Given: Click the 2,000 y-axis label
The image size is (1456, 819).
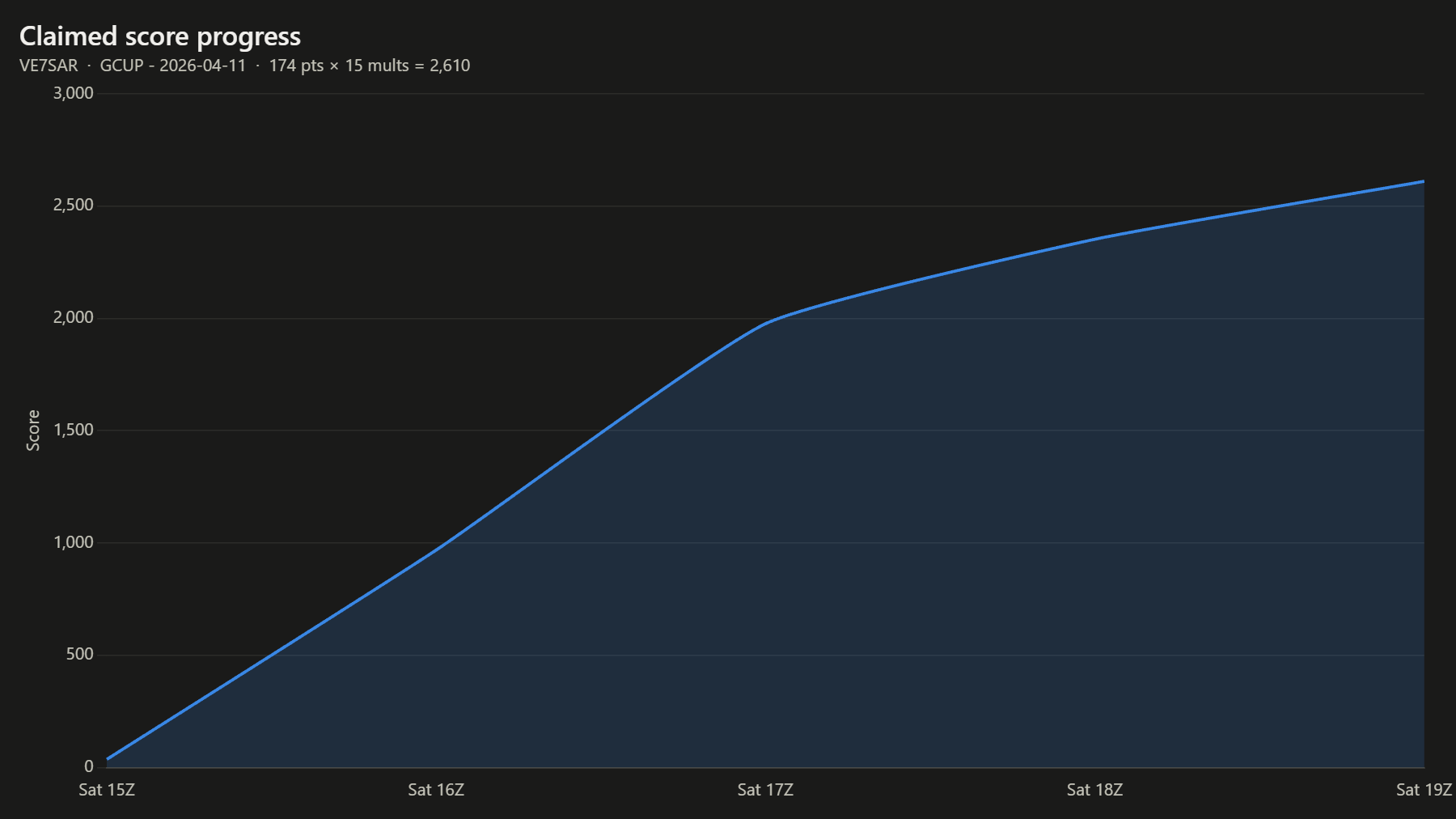Looking at the screenshot, I should coord(74,318).
